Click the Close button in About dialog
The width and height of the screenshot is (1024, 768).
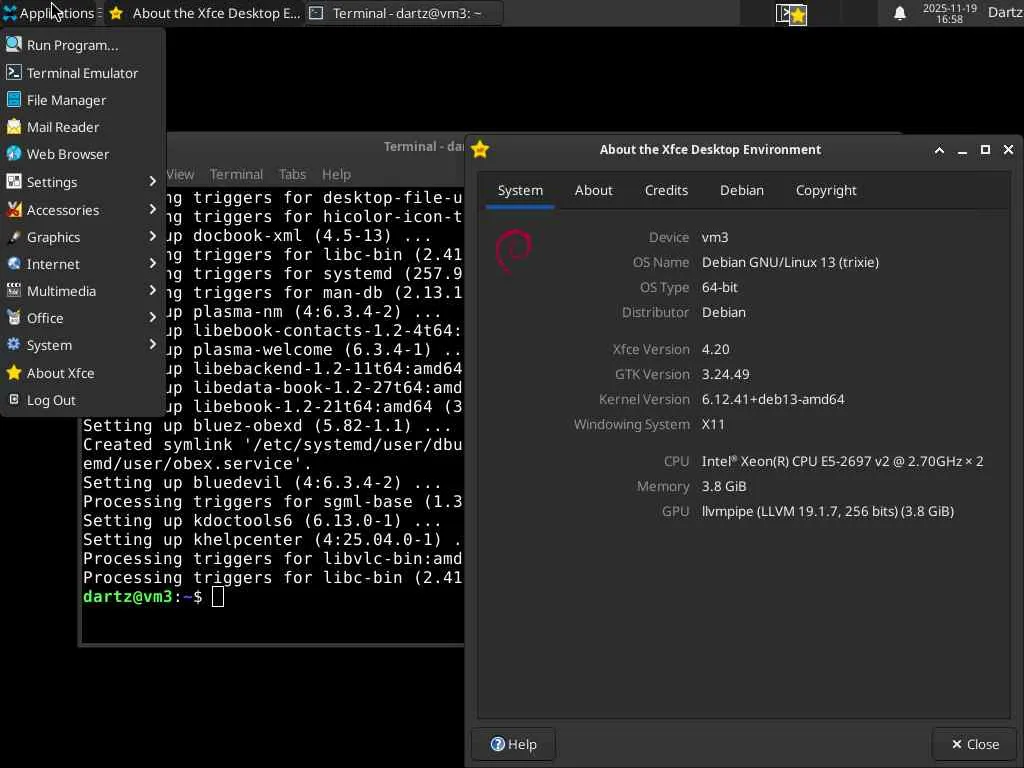[974, 744]
